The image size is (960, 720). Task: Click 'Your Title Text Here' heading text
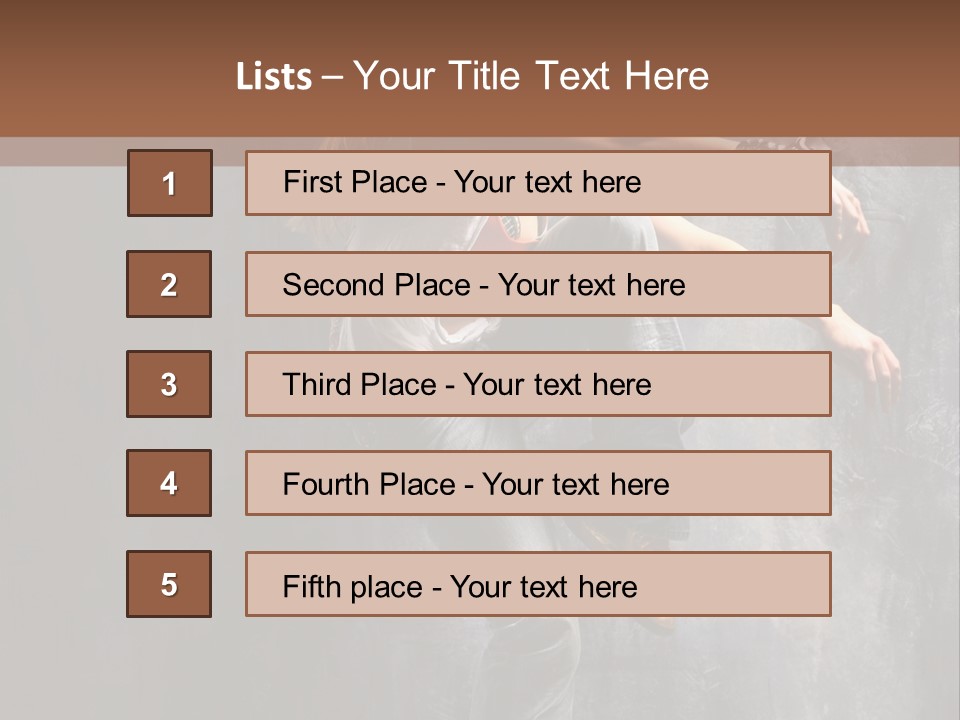531,77
